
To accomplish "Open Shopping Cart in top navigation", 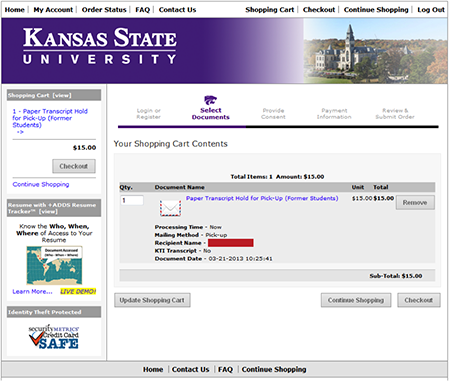I will (x=270, y=10).
